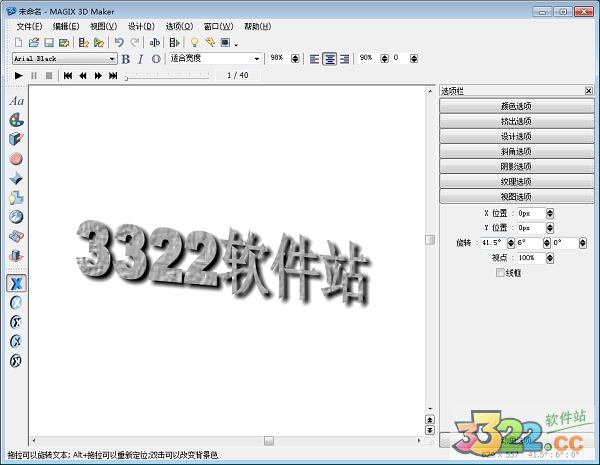Open a file using the folder icon

click(x=34, y=42)
